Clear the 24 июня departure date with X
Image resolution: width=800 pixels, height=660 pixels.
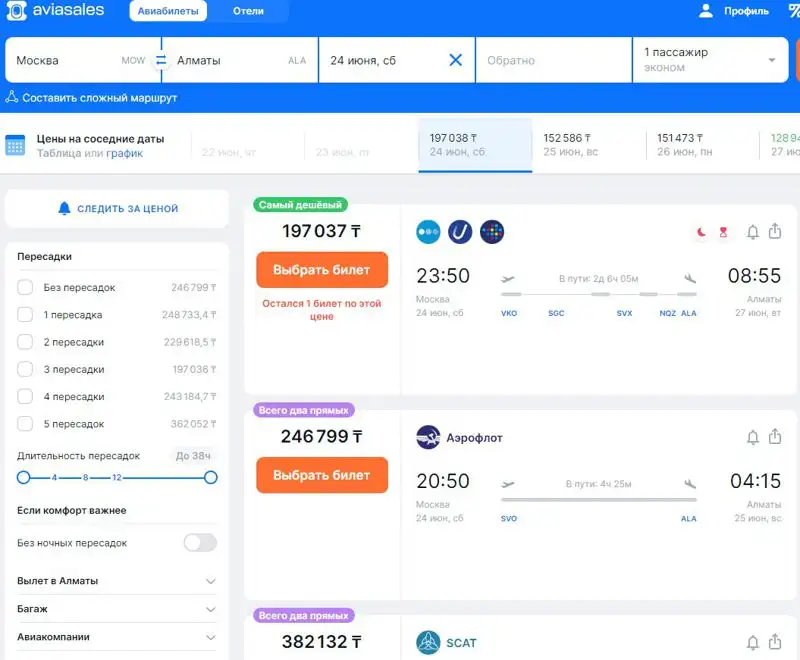pyautogui.click(x=455, y=60)
